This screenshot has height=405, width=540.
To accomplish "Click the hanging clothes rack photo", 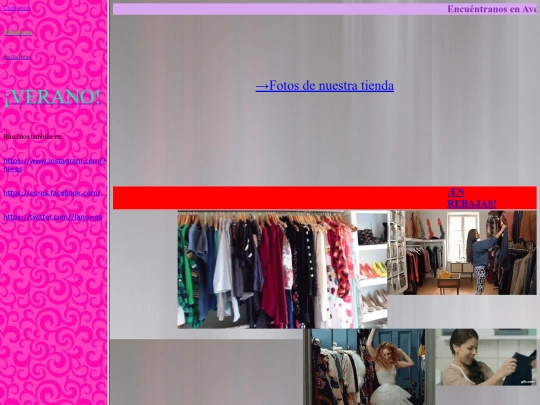I will coord(282,270).
